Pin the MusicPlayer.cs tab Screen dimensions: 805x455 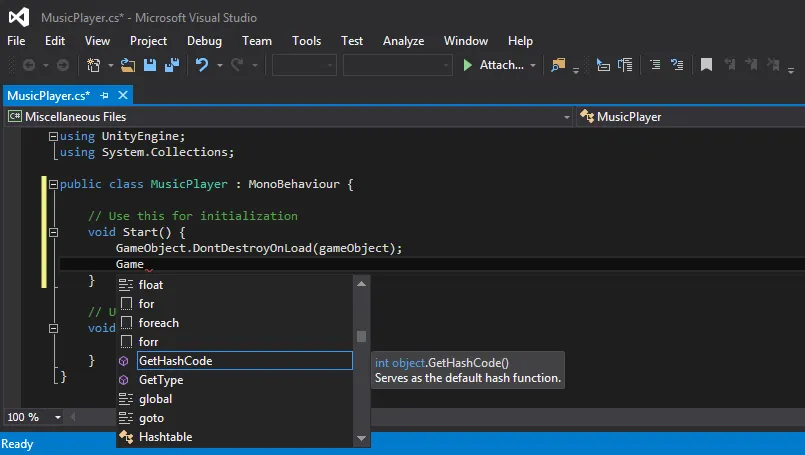104,96
